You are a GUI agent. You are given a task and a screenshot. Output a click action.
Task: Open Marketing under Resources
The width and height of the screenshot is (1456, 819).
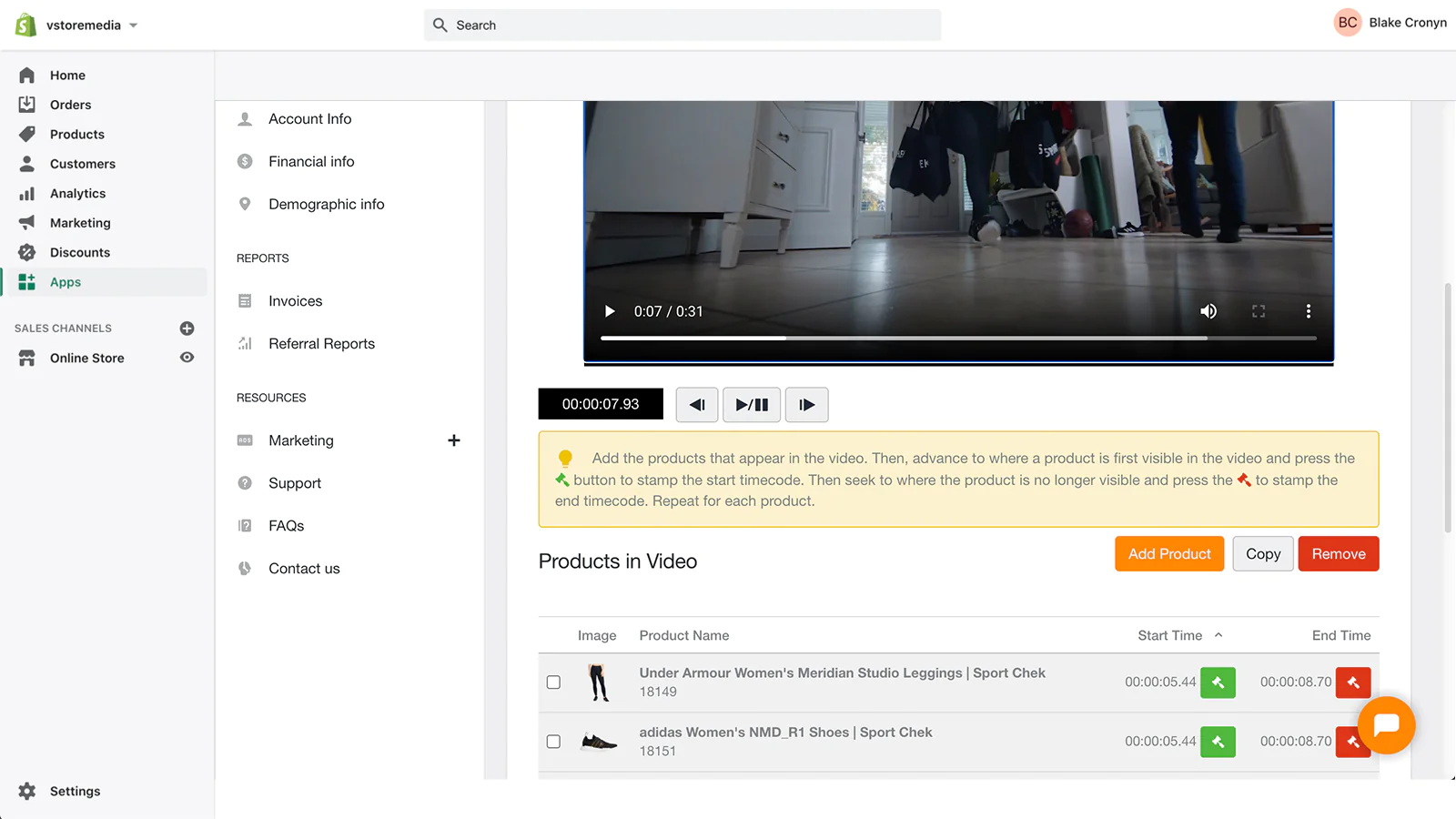pos(300,440)
